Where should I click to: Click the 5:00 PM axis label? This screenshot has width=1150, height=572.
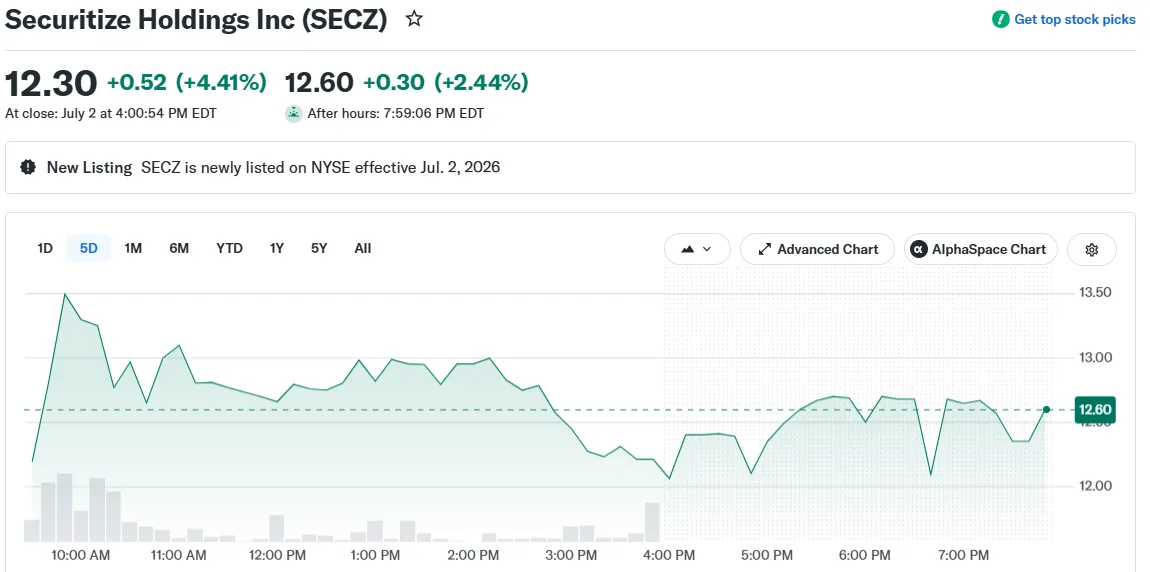pos(767,555)
